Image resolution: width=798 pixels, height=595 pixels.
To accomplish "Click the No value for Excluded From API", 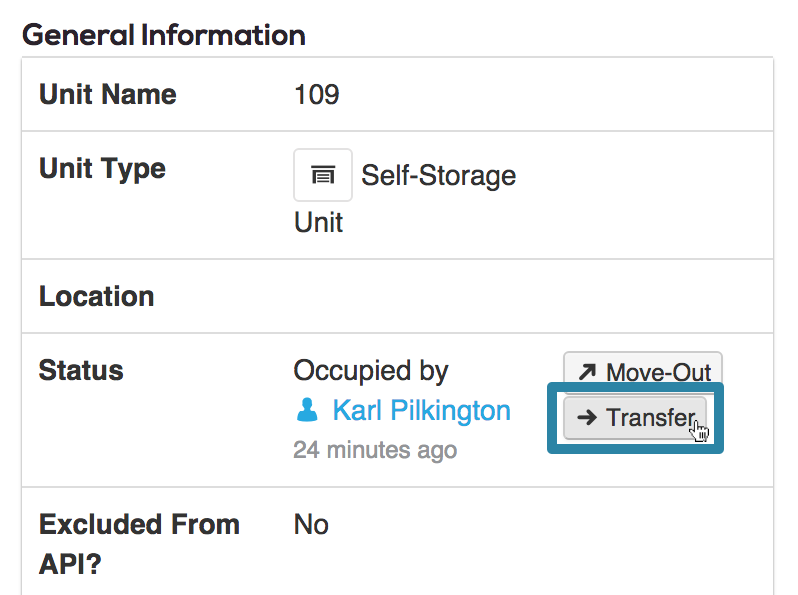I will coord(311,525).
